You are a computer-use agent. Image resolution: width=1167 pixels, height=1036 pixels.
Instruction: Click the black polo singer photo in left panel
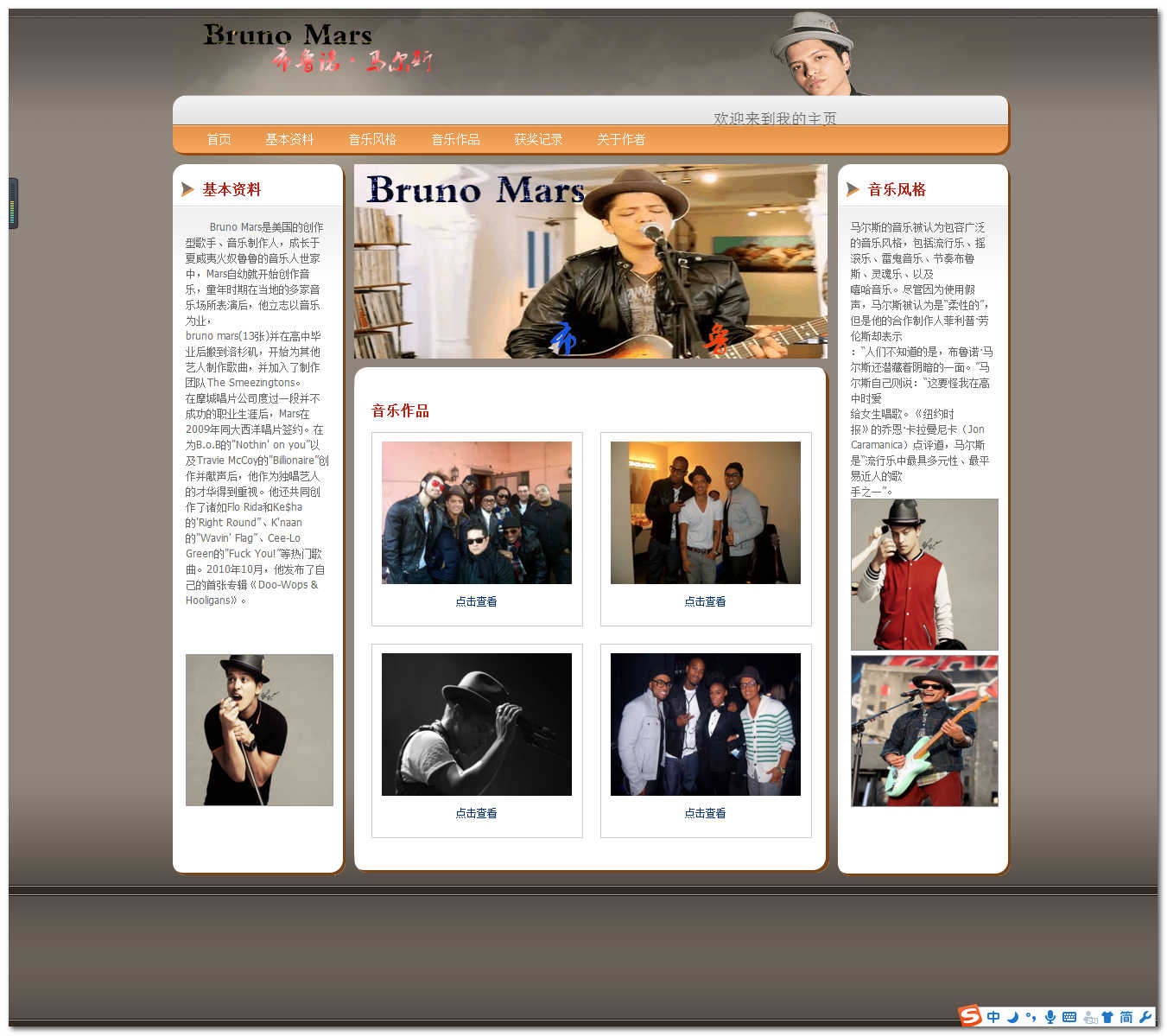259,730
